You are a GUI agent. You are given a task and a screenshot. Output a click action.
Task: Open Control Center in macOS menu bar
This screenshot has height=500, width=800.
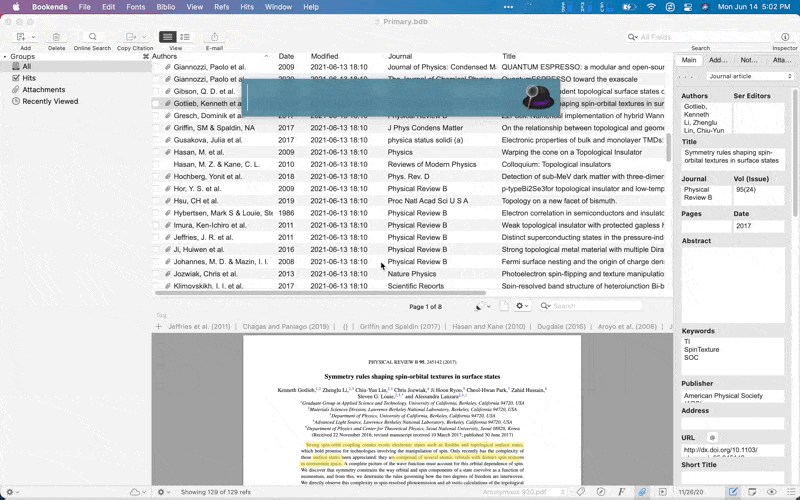coord(688,7)
